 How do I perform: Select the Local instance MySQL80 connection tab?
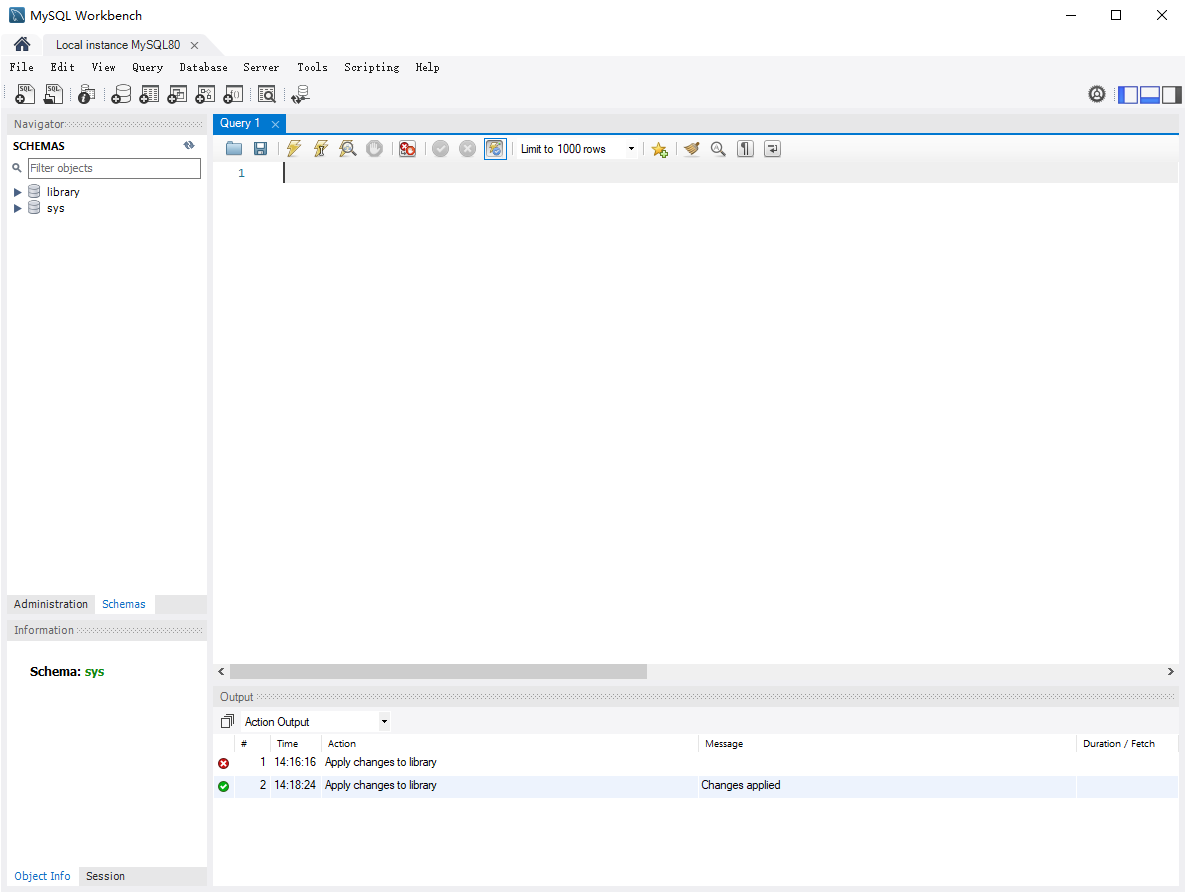[118, 45]
